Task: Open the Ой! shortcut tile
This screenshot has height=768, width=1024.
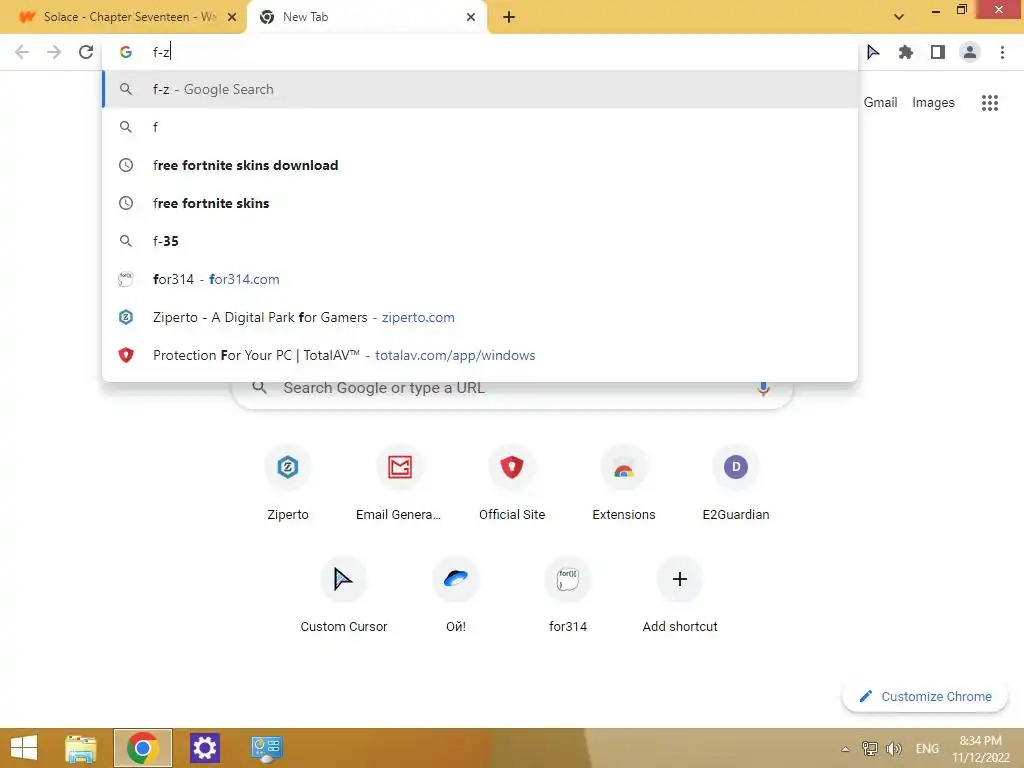Action: pos(456,596)
